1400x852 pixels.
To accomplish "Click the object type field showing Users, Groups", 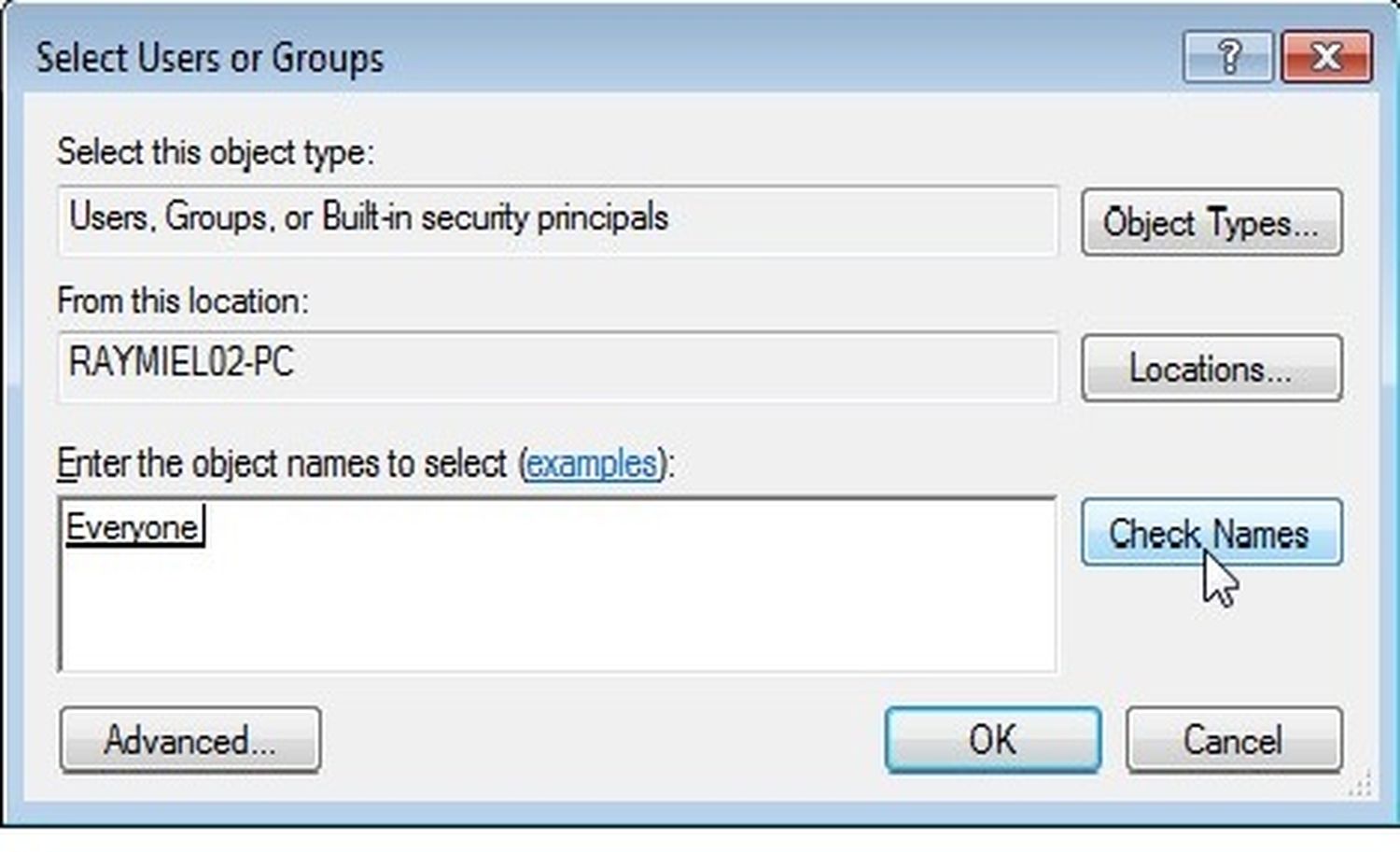I will [x=558, y=220].
